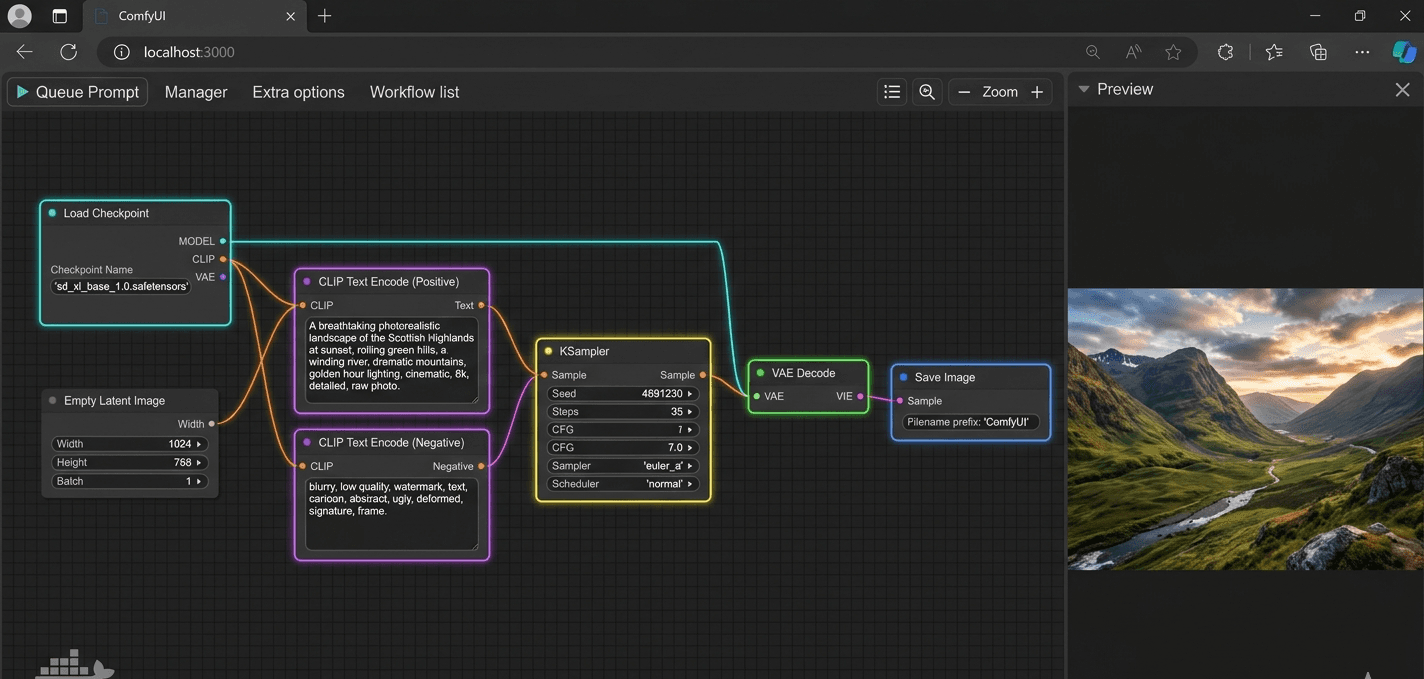This screenshot has height=679, width=1424.
Task: Collapse the Preview panel chevron
Action: 1083,88
